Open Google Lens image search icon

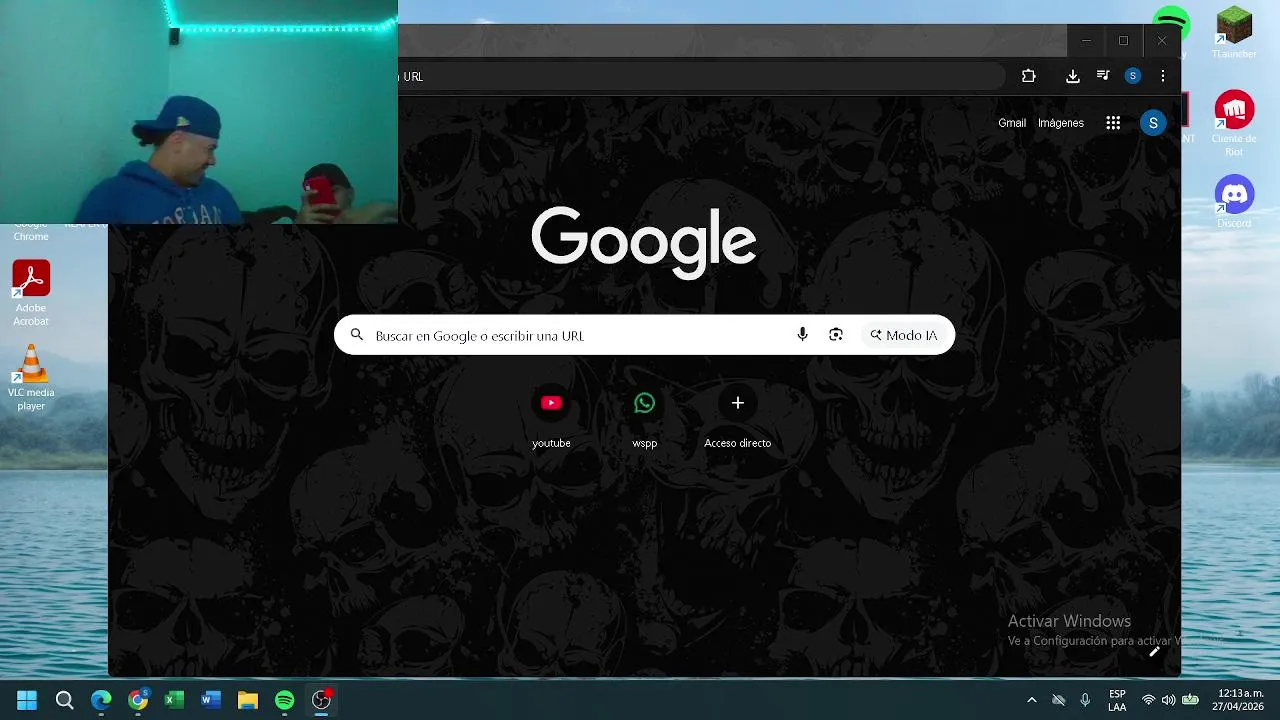tap(836, 335)
